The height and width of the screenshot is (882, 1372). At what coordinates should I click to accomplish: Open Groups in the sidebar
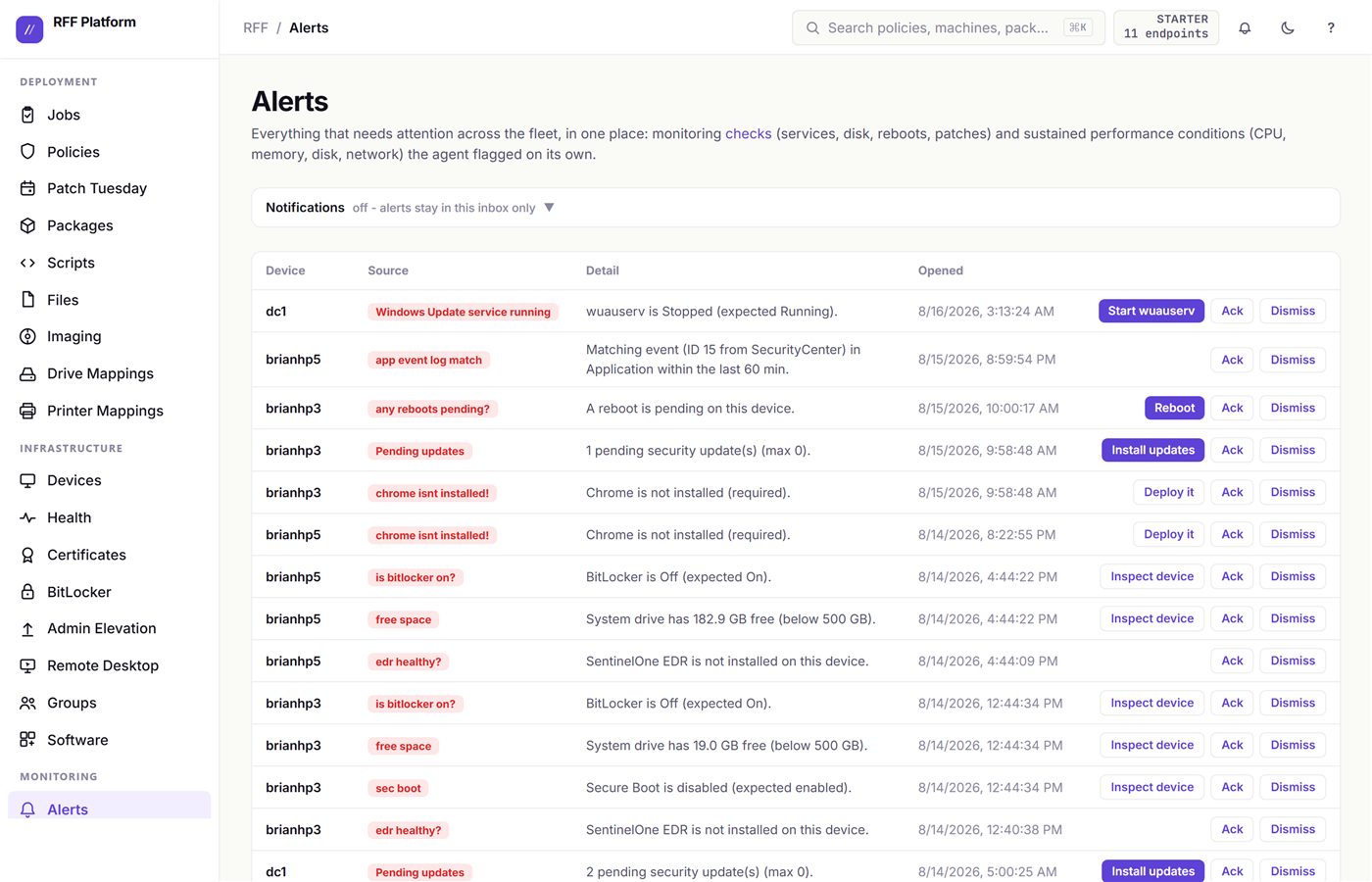pos(110,703)
